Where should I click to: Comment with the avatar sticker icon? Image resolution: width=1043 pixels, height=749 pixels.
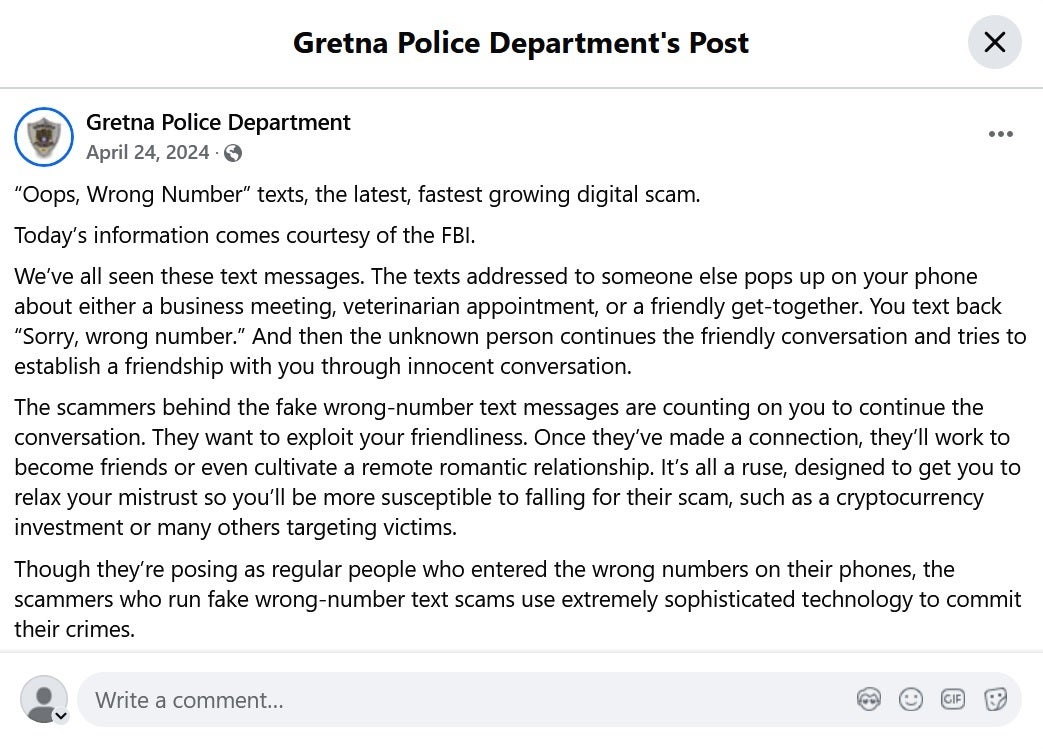click(869, 700)
